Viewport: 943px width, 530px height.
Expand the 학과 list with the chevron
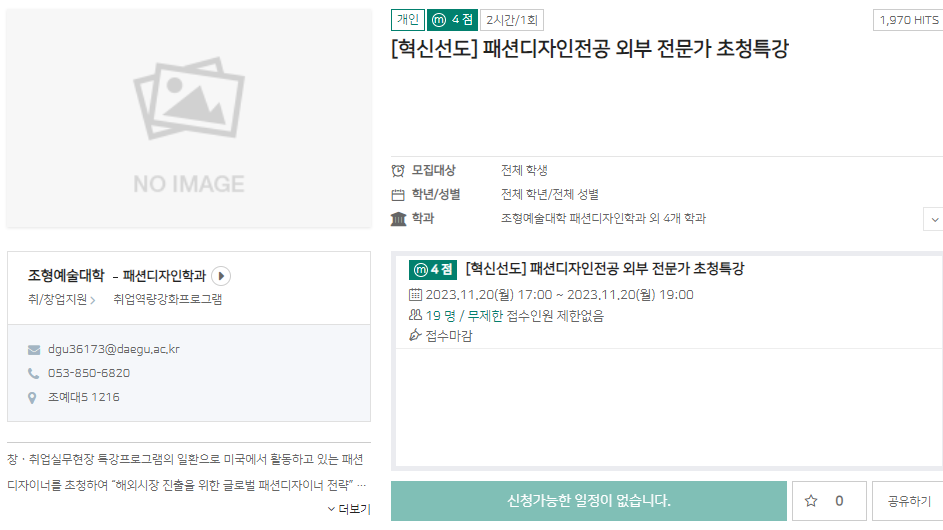coord(934,219)
